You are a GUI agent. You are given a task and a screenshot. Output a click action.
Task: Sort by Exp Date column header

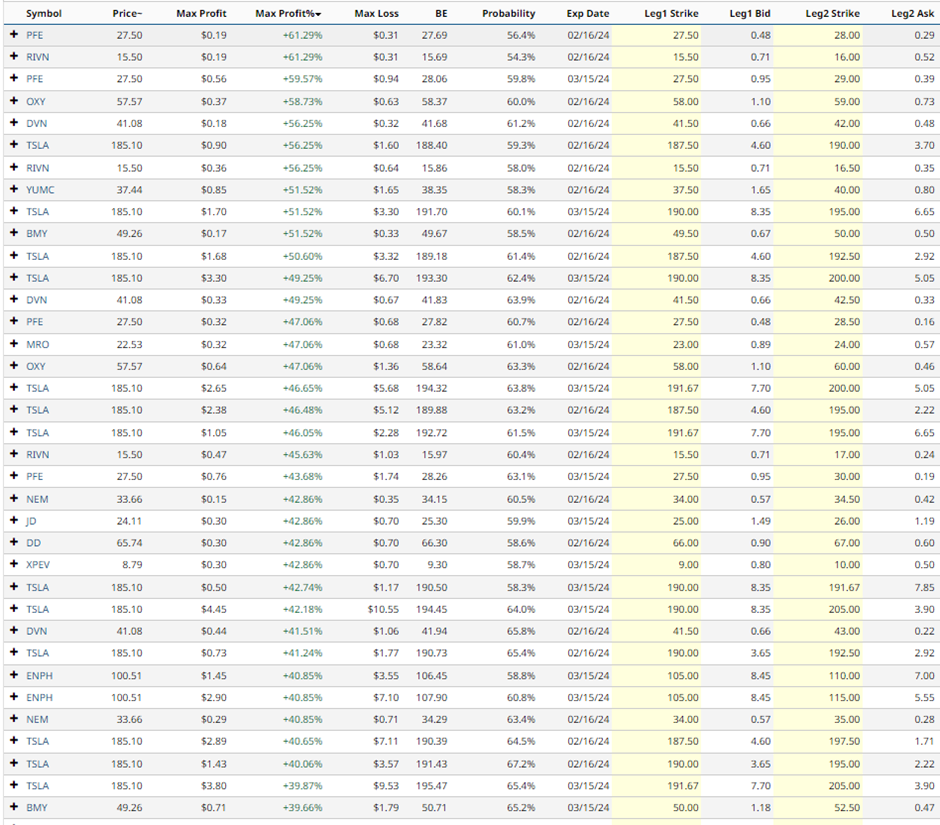click(x=588, y=13)
